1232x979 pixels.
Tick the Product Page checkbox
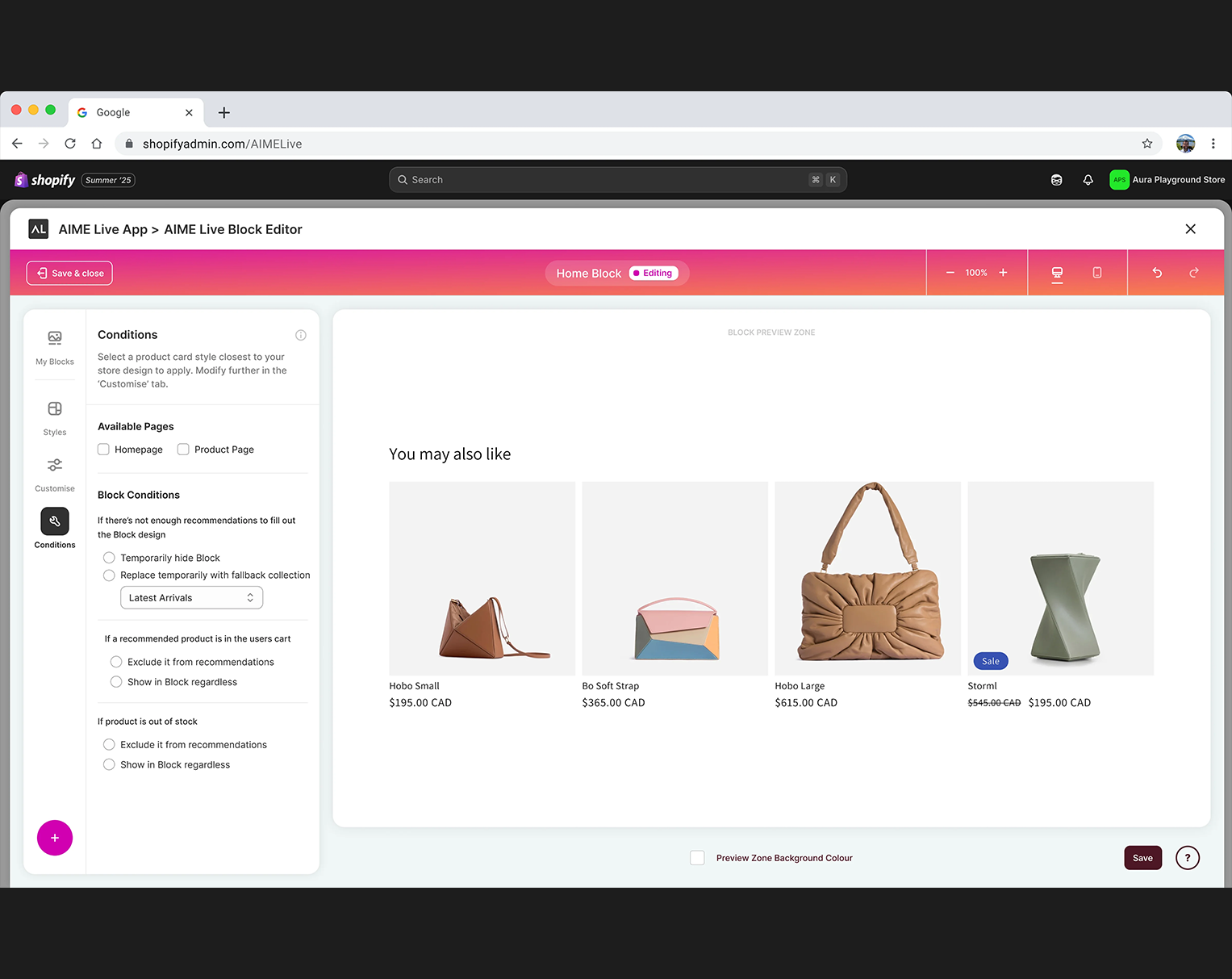(x=183, y=450)
